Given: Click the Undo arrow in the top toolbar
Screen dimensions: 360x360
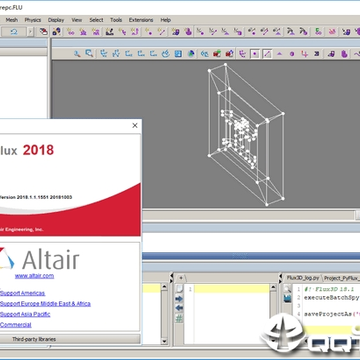Looking at the screenshot, I should coord(14,32).
